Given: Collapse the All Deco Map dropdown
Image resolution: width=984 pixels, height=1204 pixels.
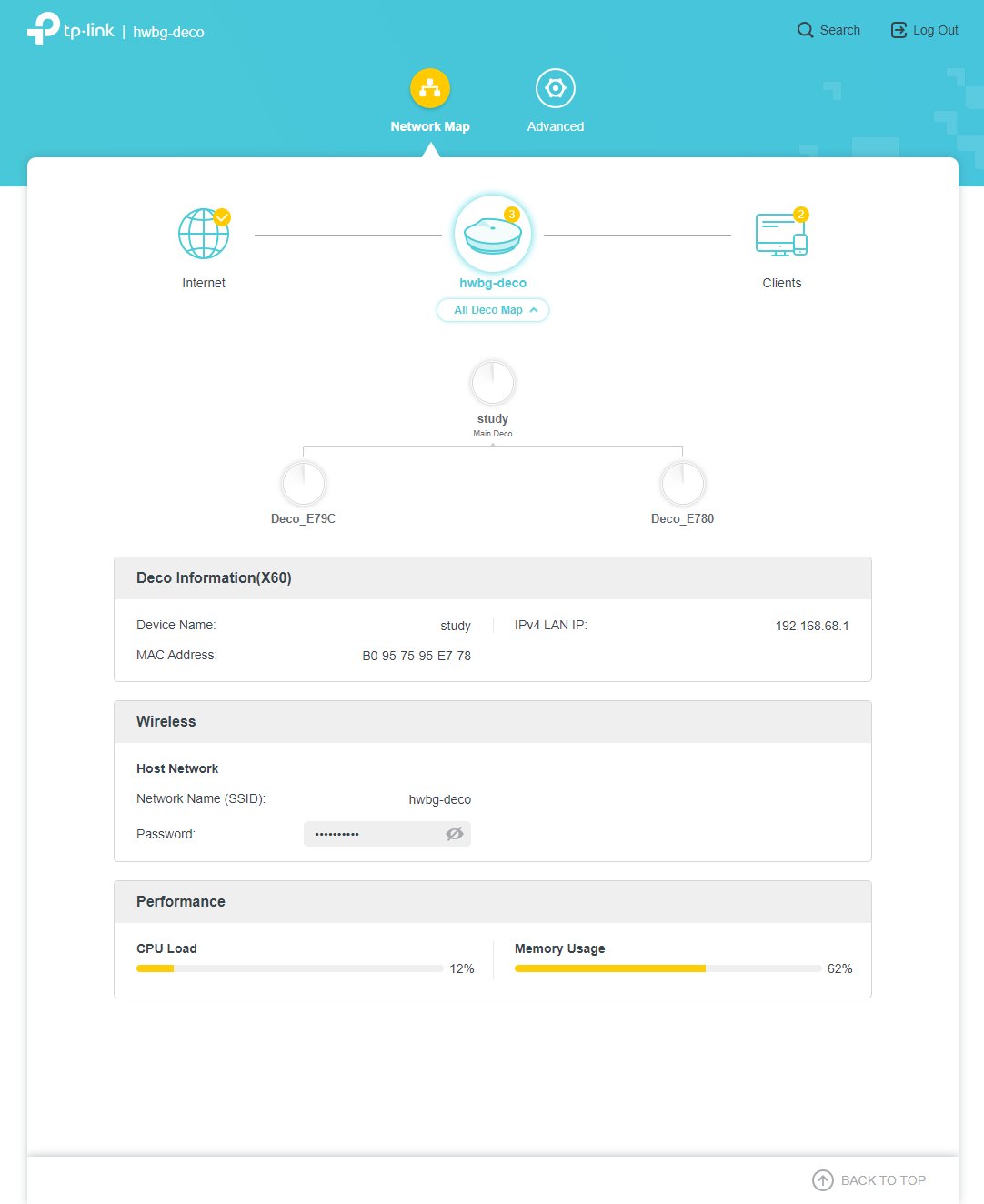Looking at the screenshot, I should (x=493, y=310).
